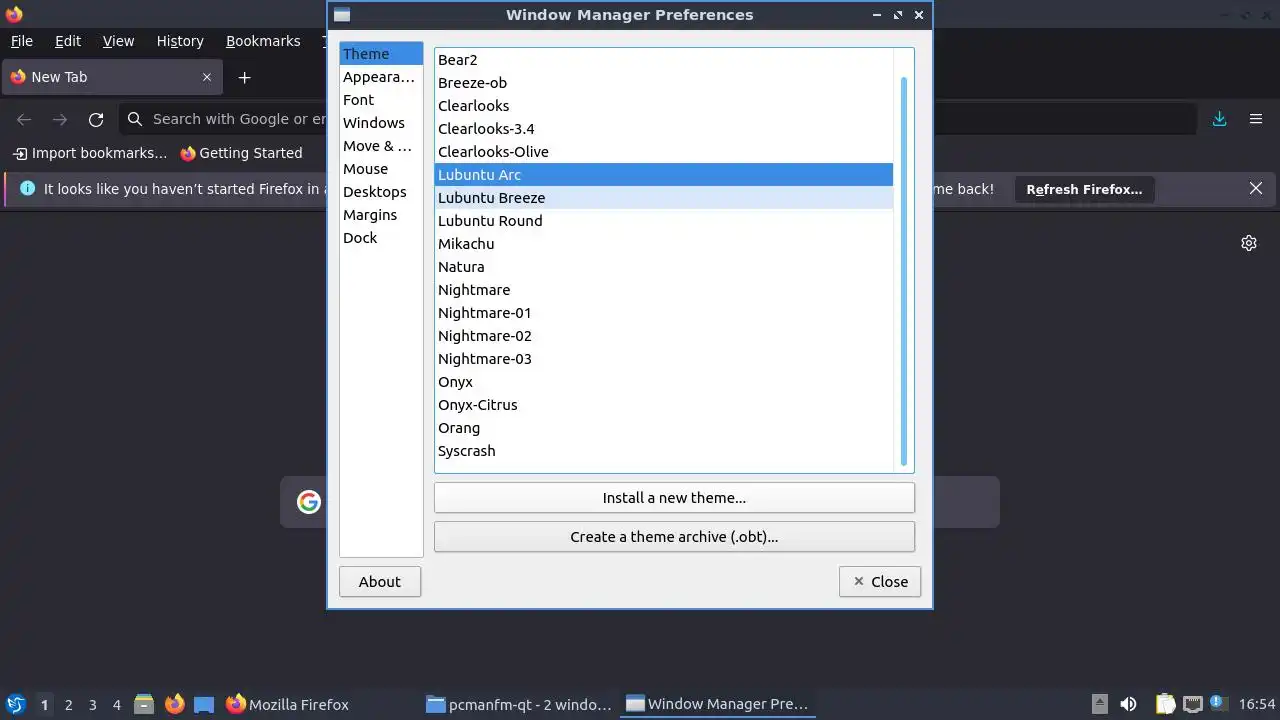This screenshot has height=720, width=1280.
Task: Open the Appearance settings category
Action: click(x=381, y=77)
